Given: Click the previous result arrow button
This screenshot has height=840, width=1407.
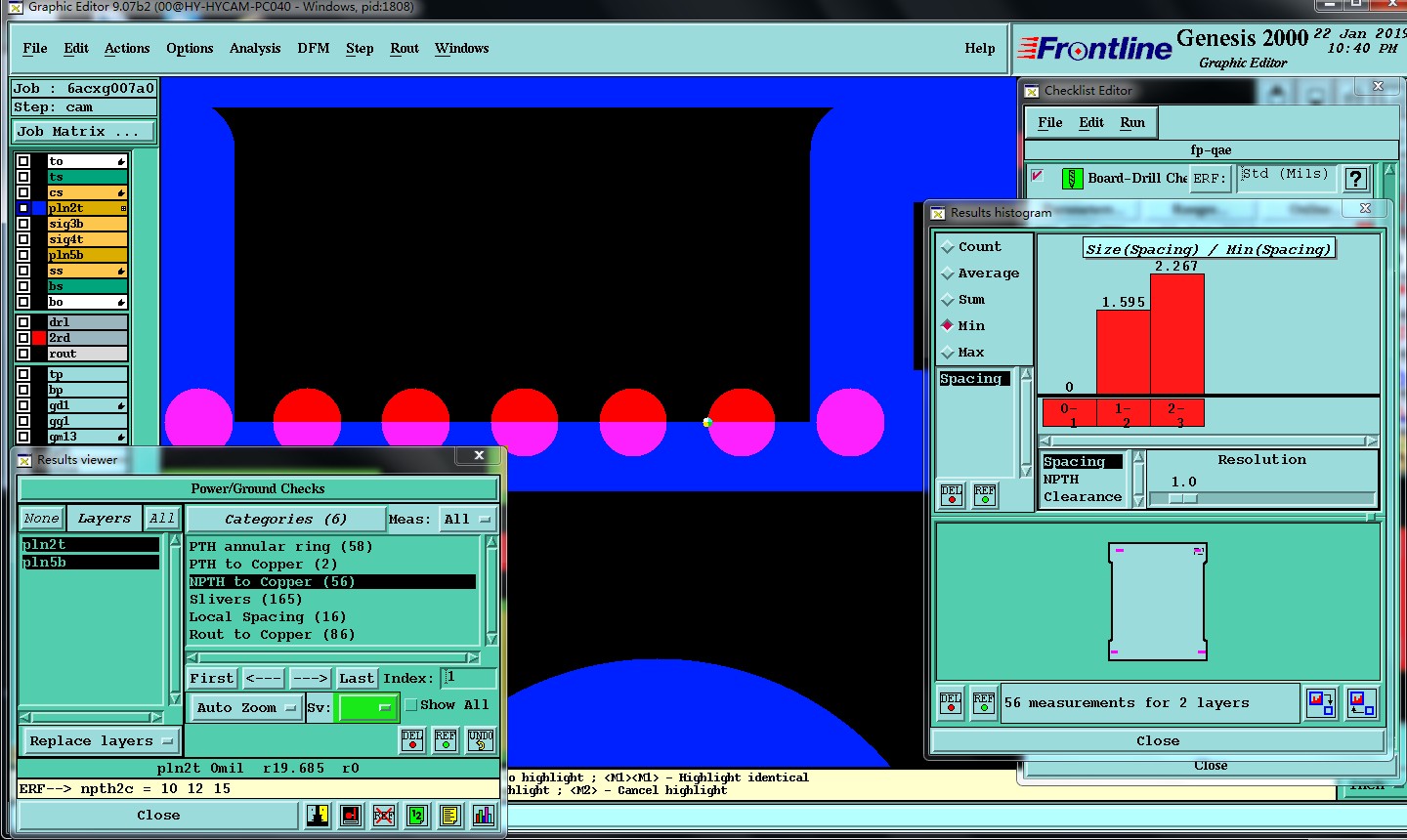Looking at the screenshot, I should coord(264,679).
